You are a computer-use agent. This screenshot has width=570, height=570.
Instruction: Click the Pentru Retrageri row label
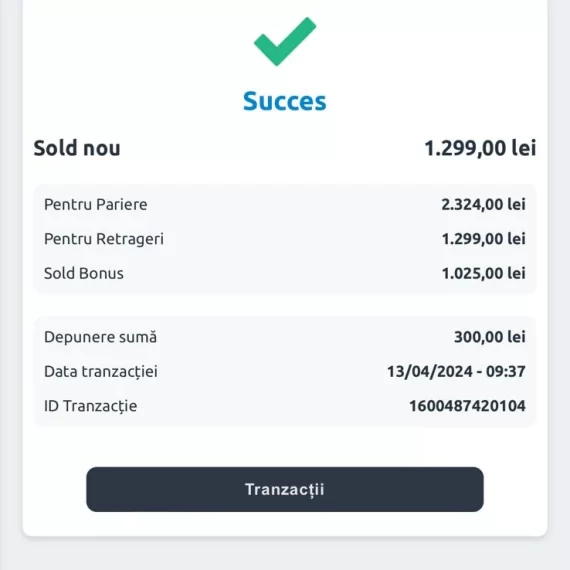[104, 239]
